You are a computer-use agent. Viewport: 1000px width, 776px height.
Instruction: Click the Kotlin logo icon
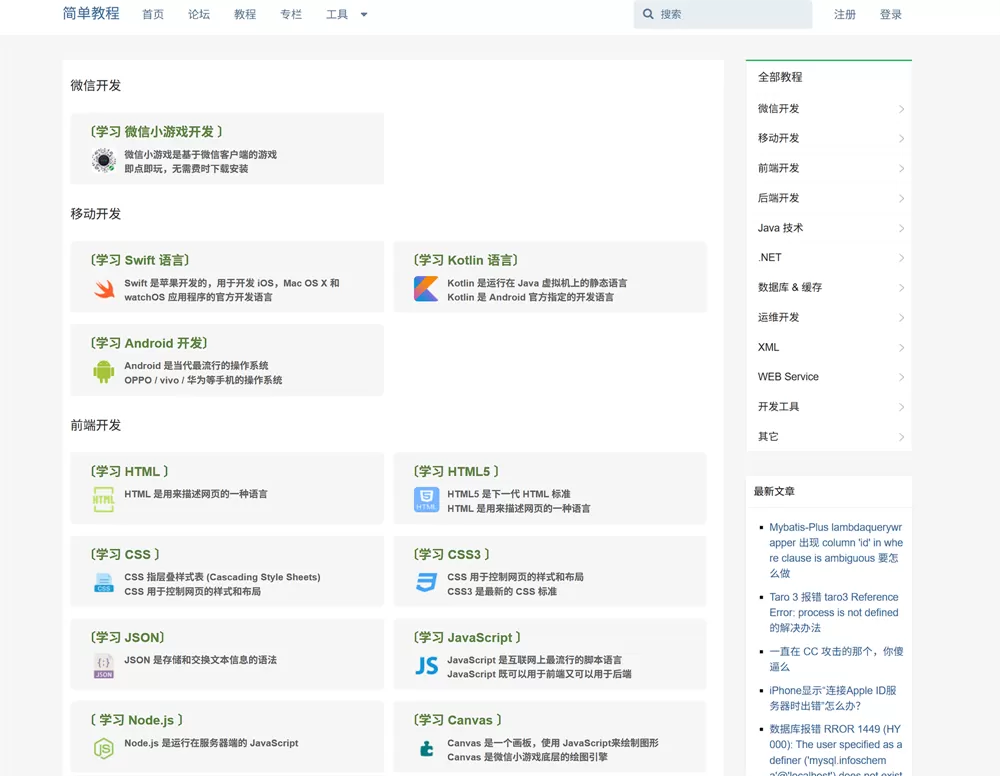tap(426, 290)
